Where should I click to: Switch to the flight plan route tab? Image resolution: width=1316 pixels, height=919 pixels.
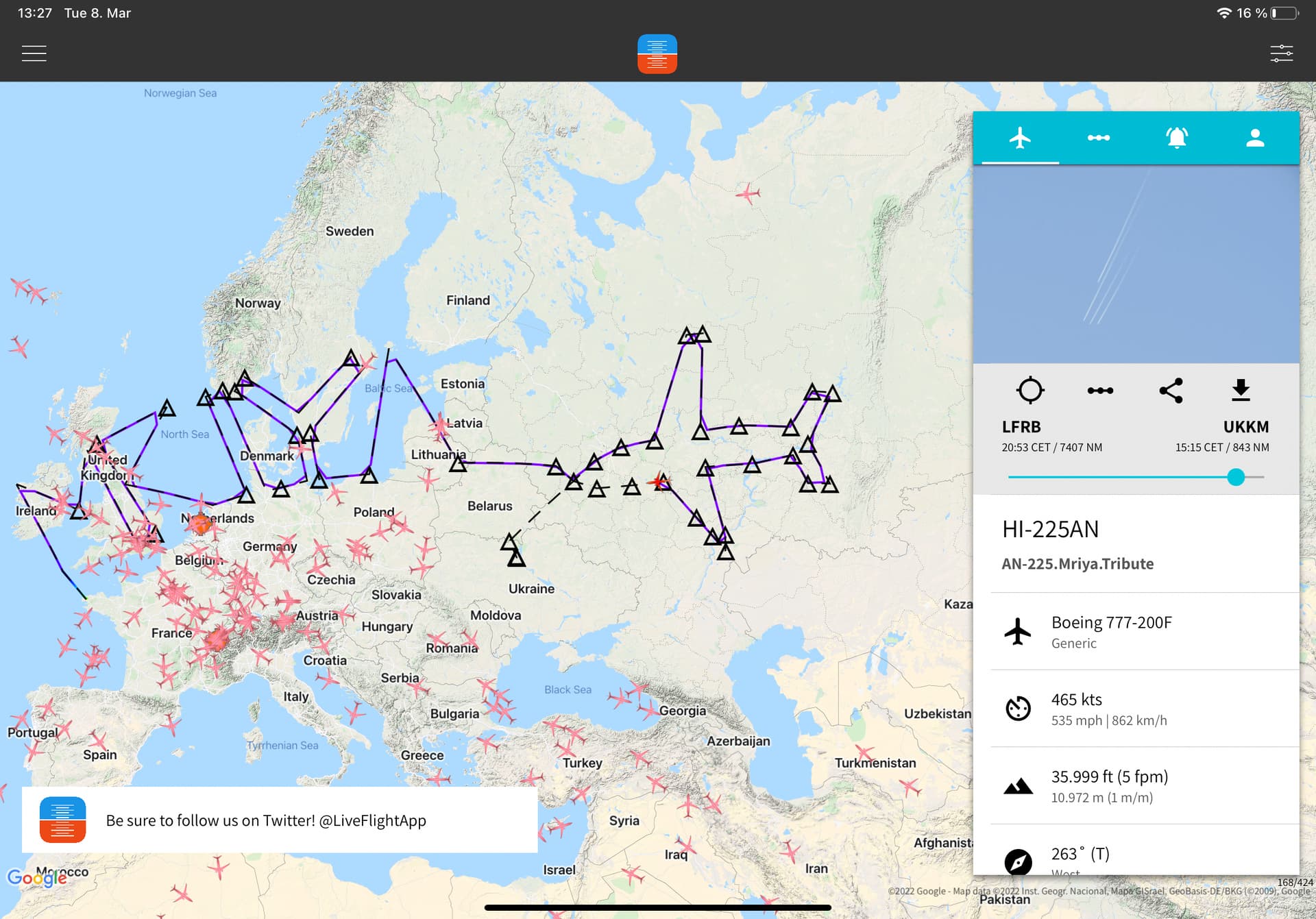[x=1098, y=138]
